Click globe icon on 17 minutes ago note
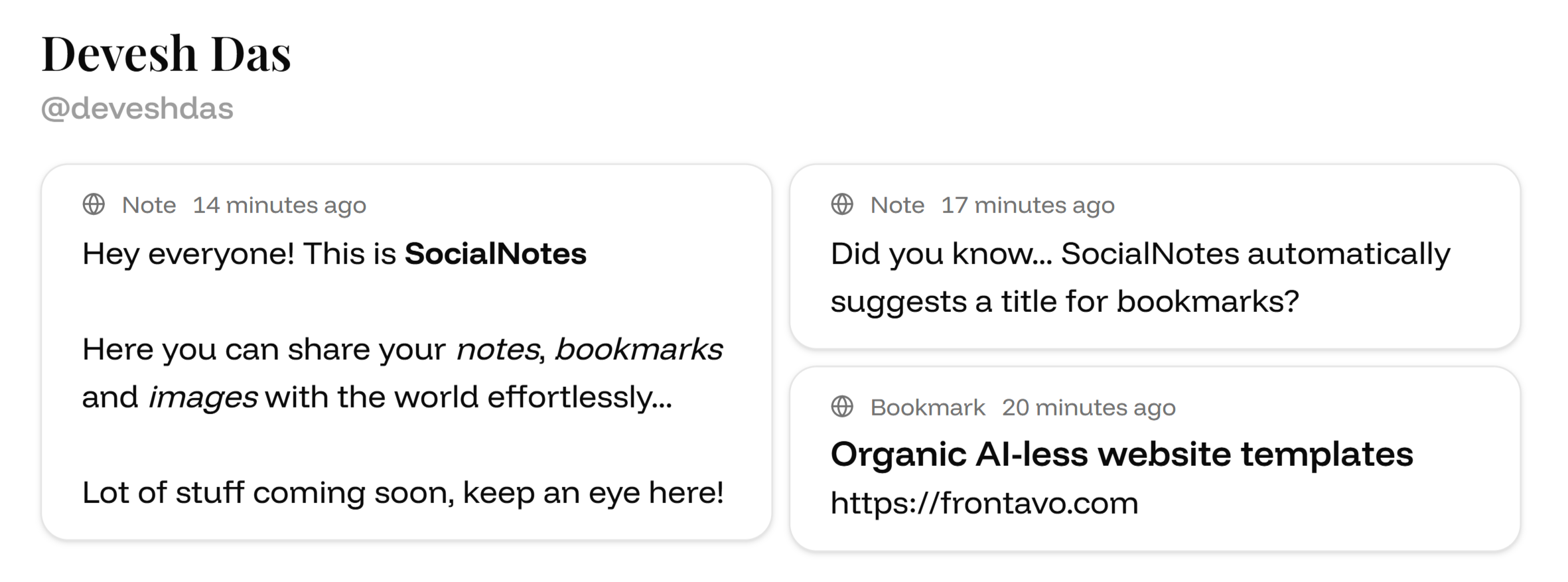This screenshot has width=1568, height=582. (842, 204)
